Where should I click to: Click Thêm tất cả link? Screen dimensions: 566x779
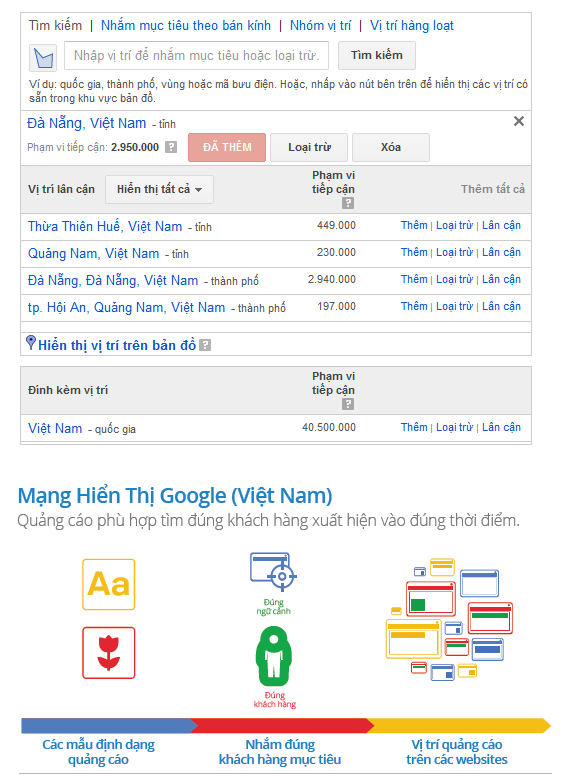coord(492,189)
